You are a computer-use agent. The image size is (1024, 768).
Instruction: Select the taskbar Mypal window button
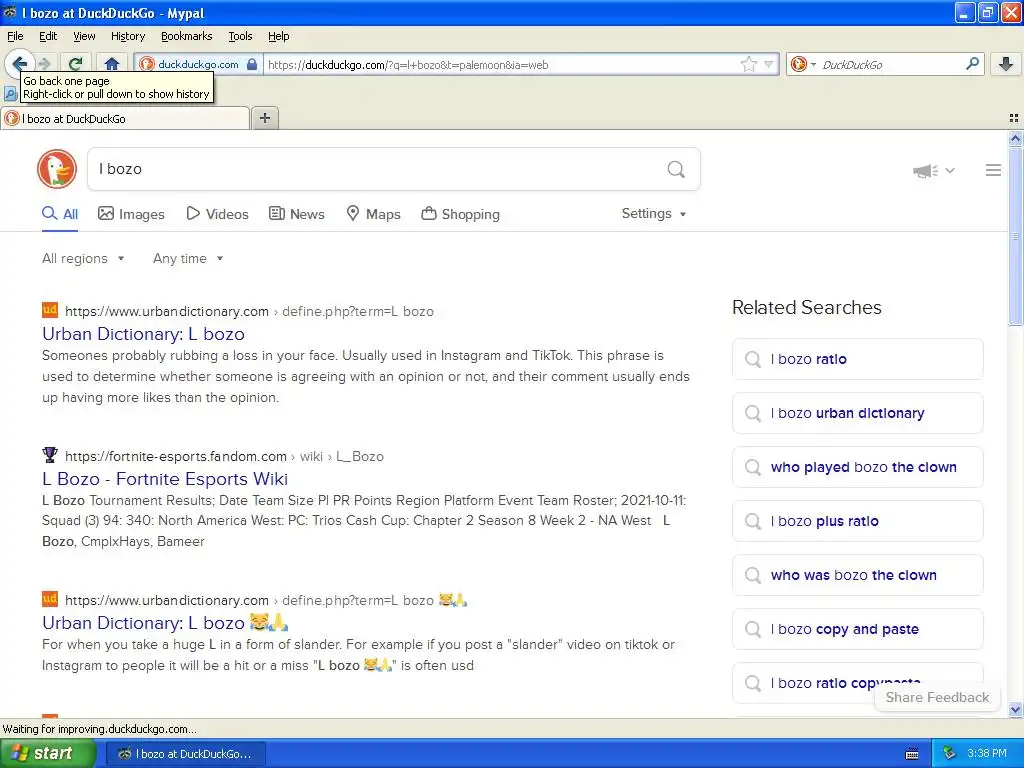(185, 754)
